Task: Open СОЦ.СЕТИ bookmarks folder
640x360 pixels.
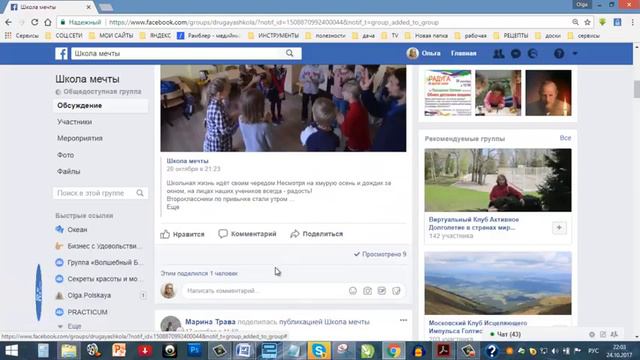Action: point(64,36)
